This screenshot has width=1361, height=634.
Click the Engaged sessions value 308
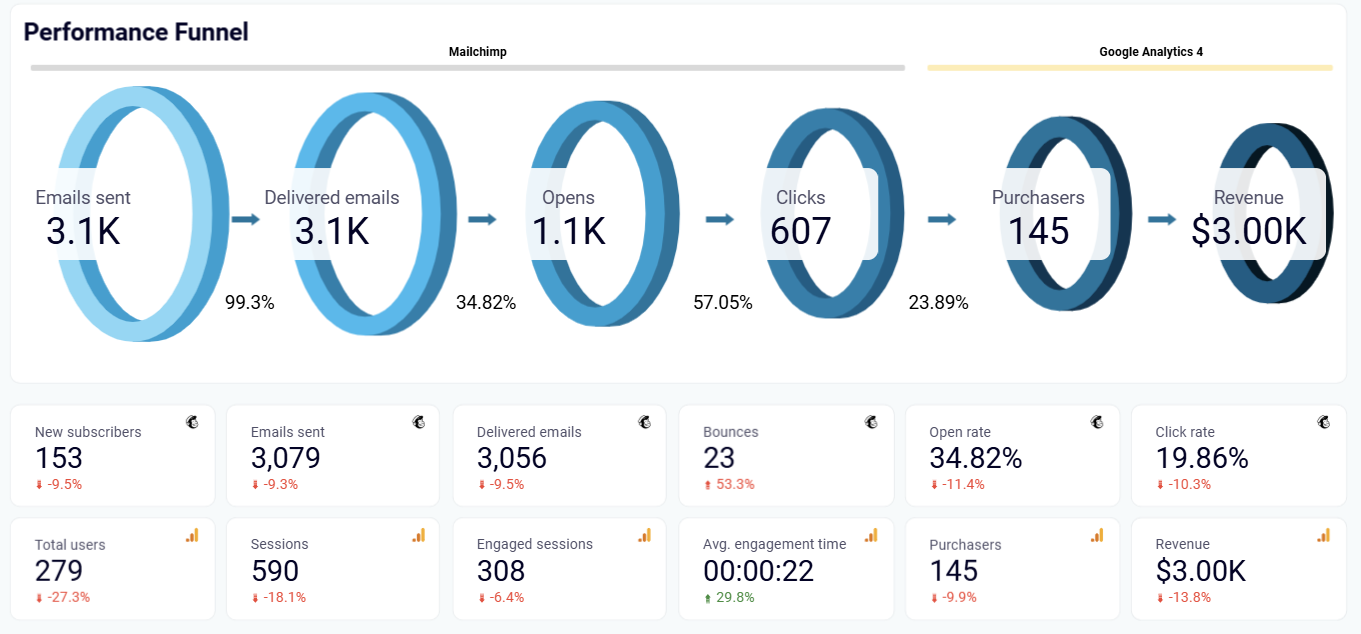[x=501, y=571]
